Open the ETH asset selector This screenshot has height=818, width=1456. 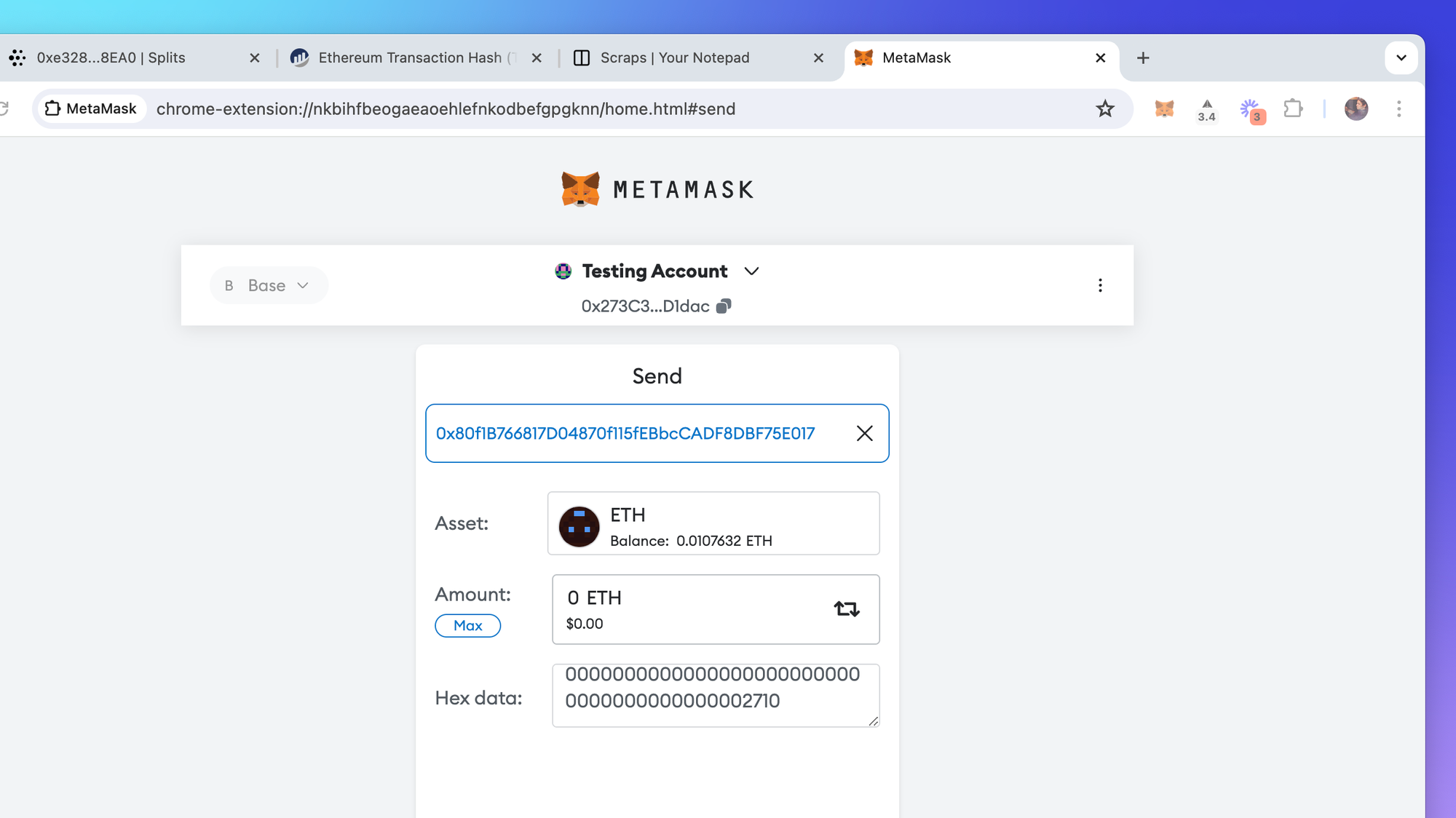coord(713,524)
